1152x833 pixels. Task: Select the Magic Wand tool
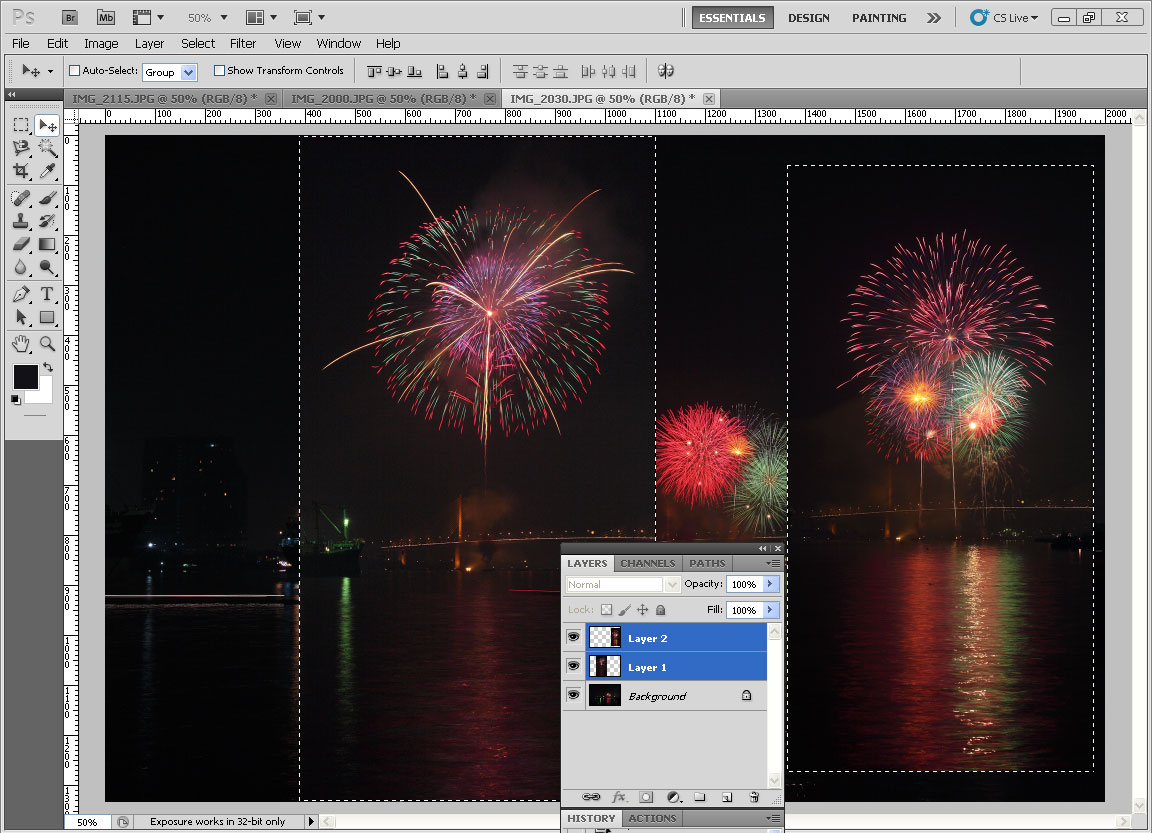47,148
